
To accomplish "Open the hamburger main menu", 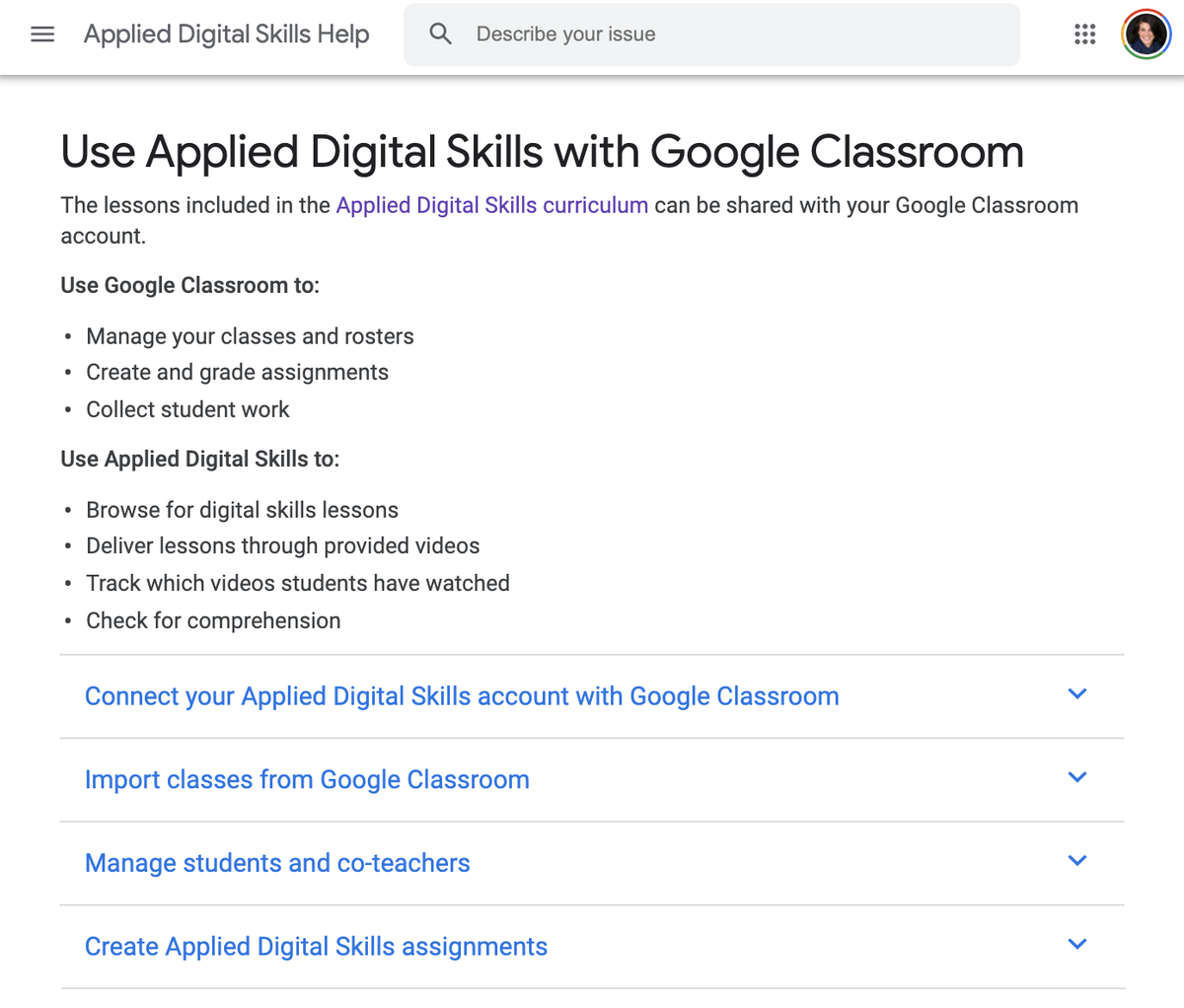I will click(42, 35).
